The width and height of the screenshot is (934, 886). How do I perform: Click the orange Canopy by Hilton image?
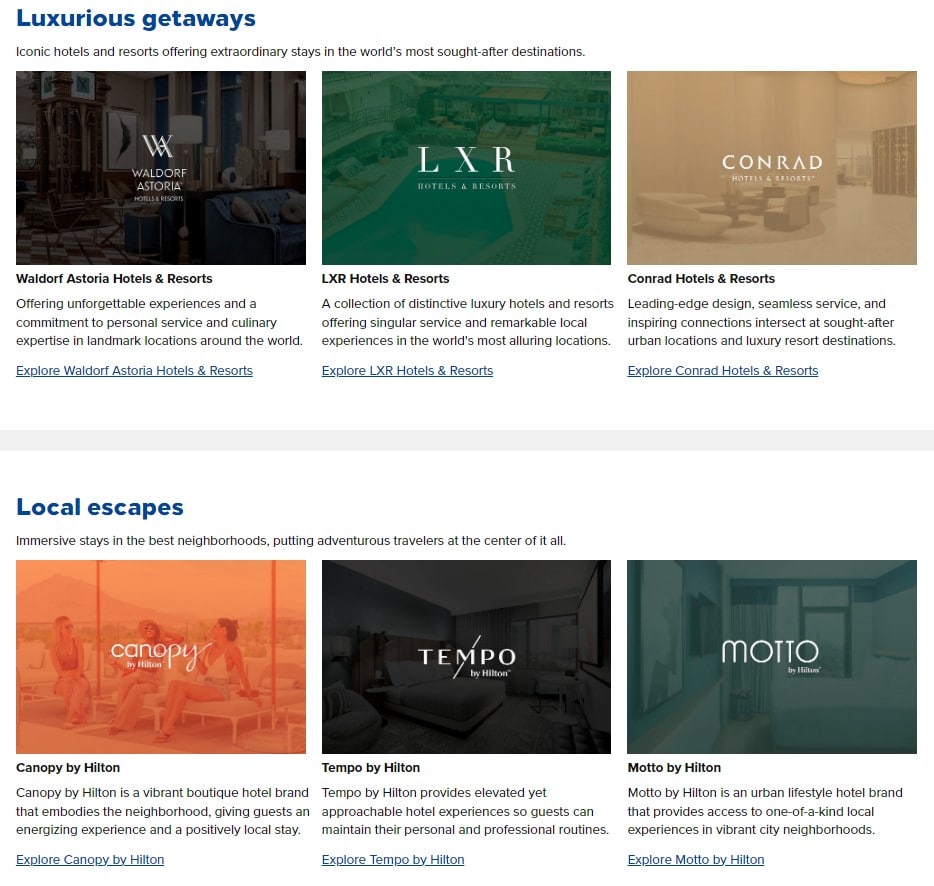point(161,657)
